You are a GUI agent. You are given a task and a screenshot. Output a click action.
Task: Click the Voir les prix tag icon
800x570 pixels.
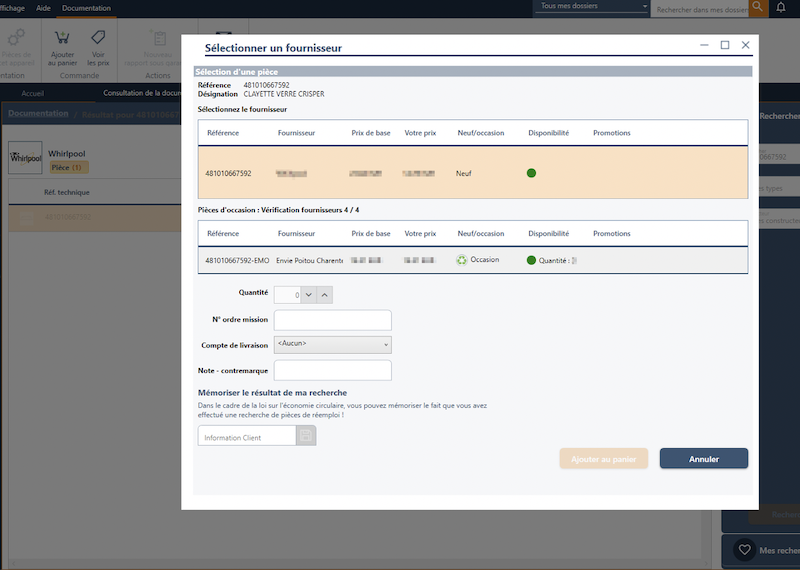(98, 37)
